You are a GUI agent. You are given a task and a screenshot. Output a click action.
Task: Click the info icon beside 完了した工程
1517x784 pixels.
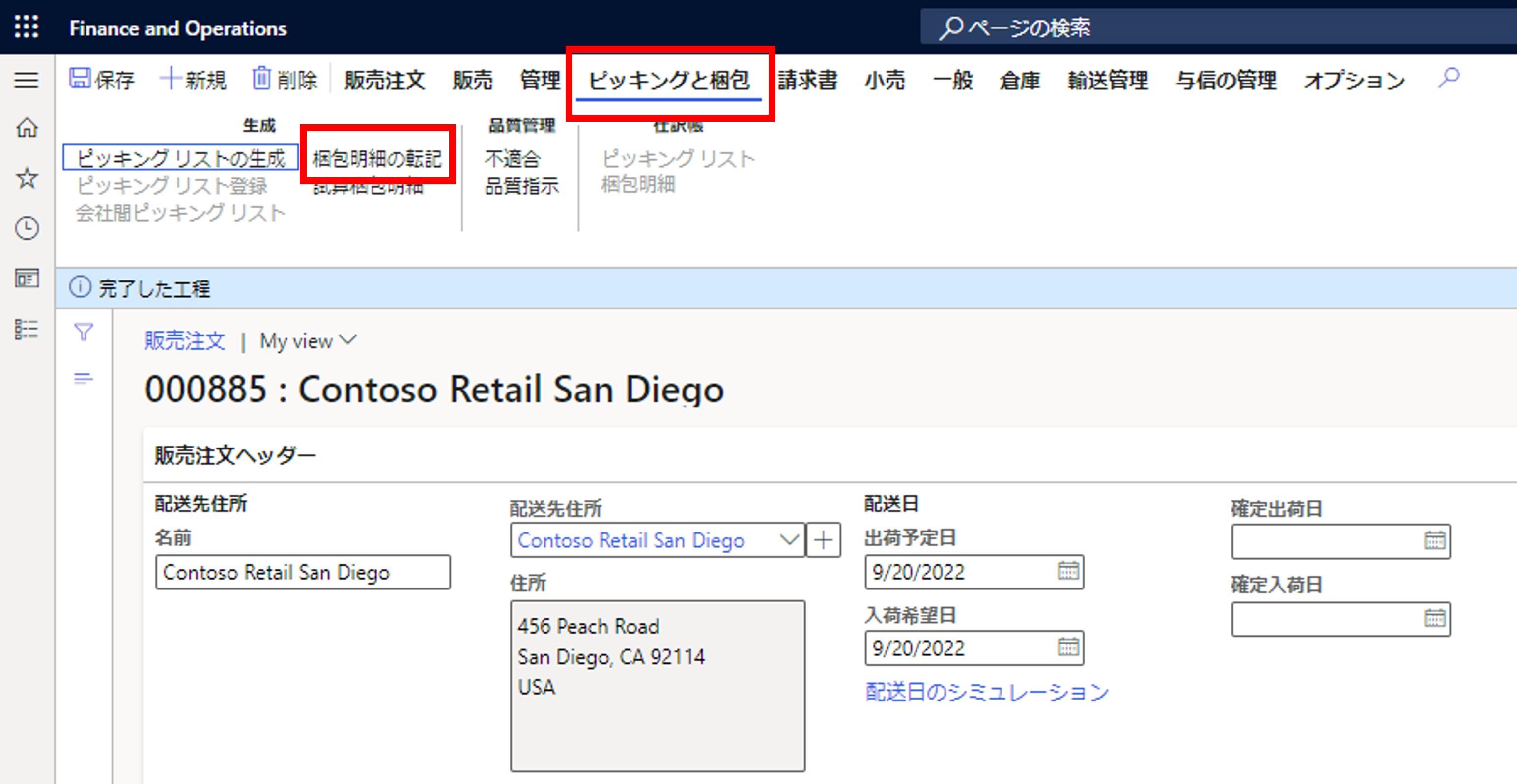80,287
